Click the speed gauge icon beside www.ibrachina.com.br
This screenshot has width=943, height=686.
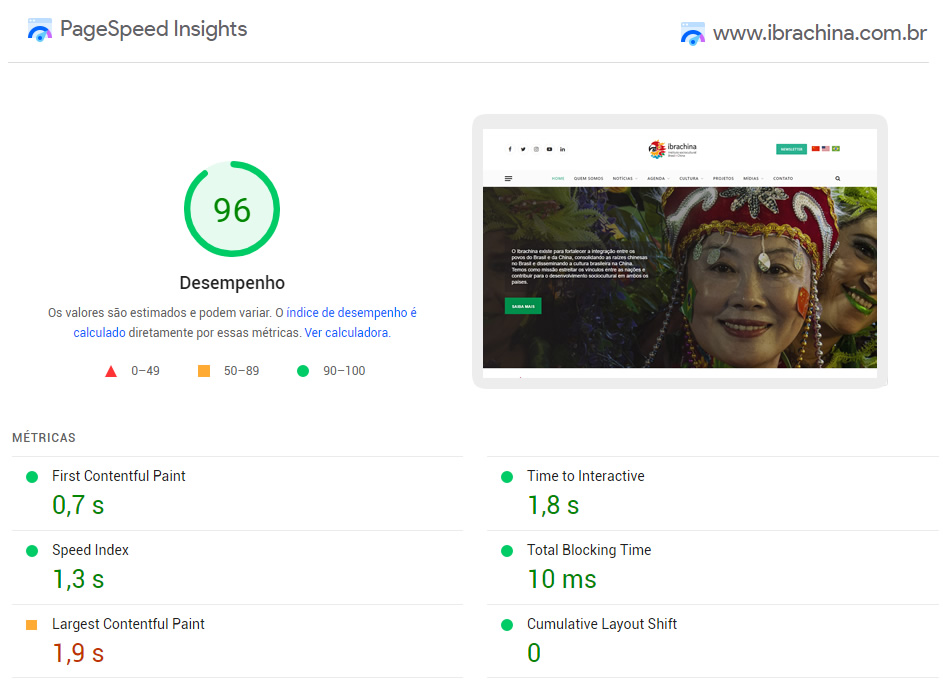click(x=692, y=34)
